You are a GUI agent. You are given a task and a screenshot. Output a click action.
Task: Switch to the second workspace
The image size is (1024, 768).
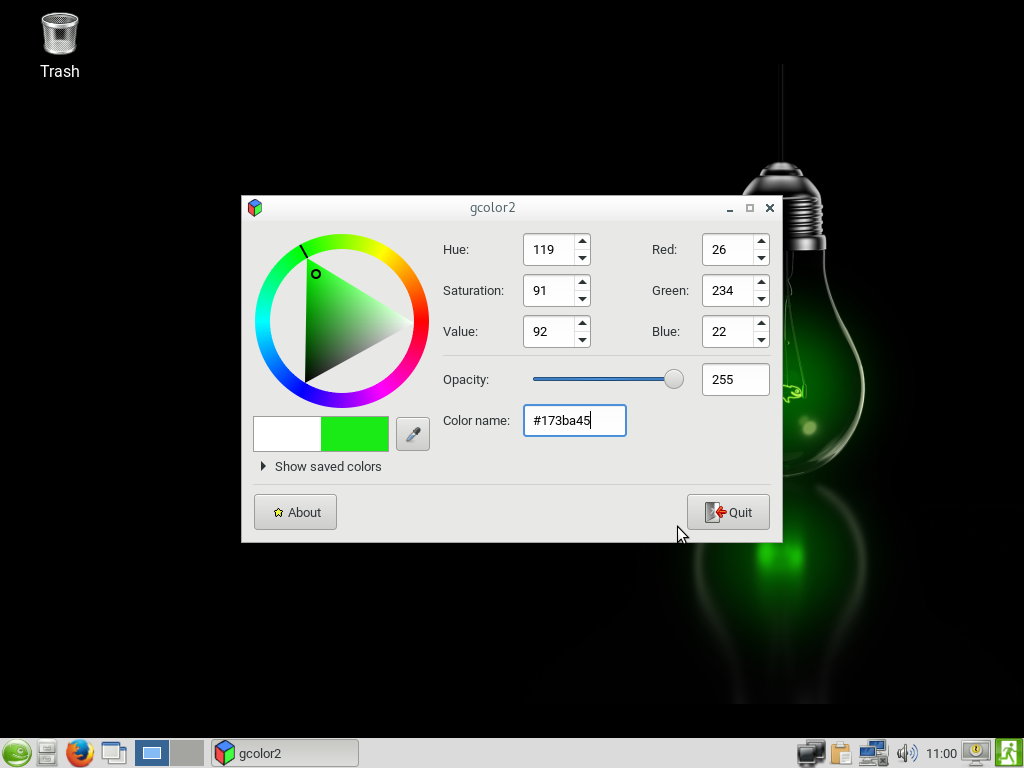(186, 753)
